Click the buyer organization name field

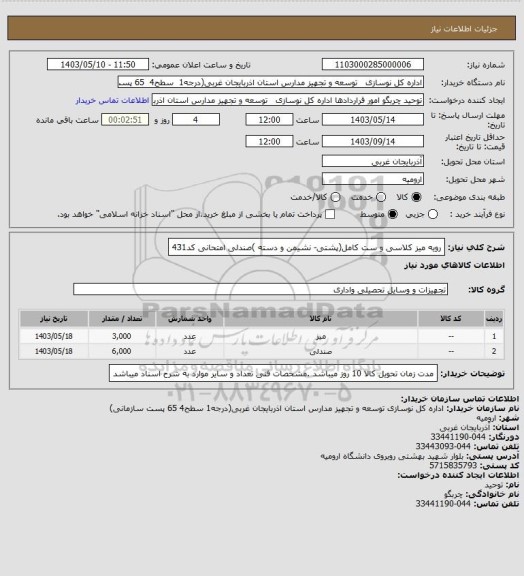(270, 82)
